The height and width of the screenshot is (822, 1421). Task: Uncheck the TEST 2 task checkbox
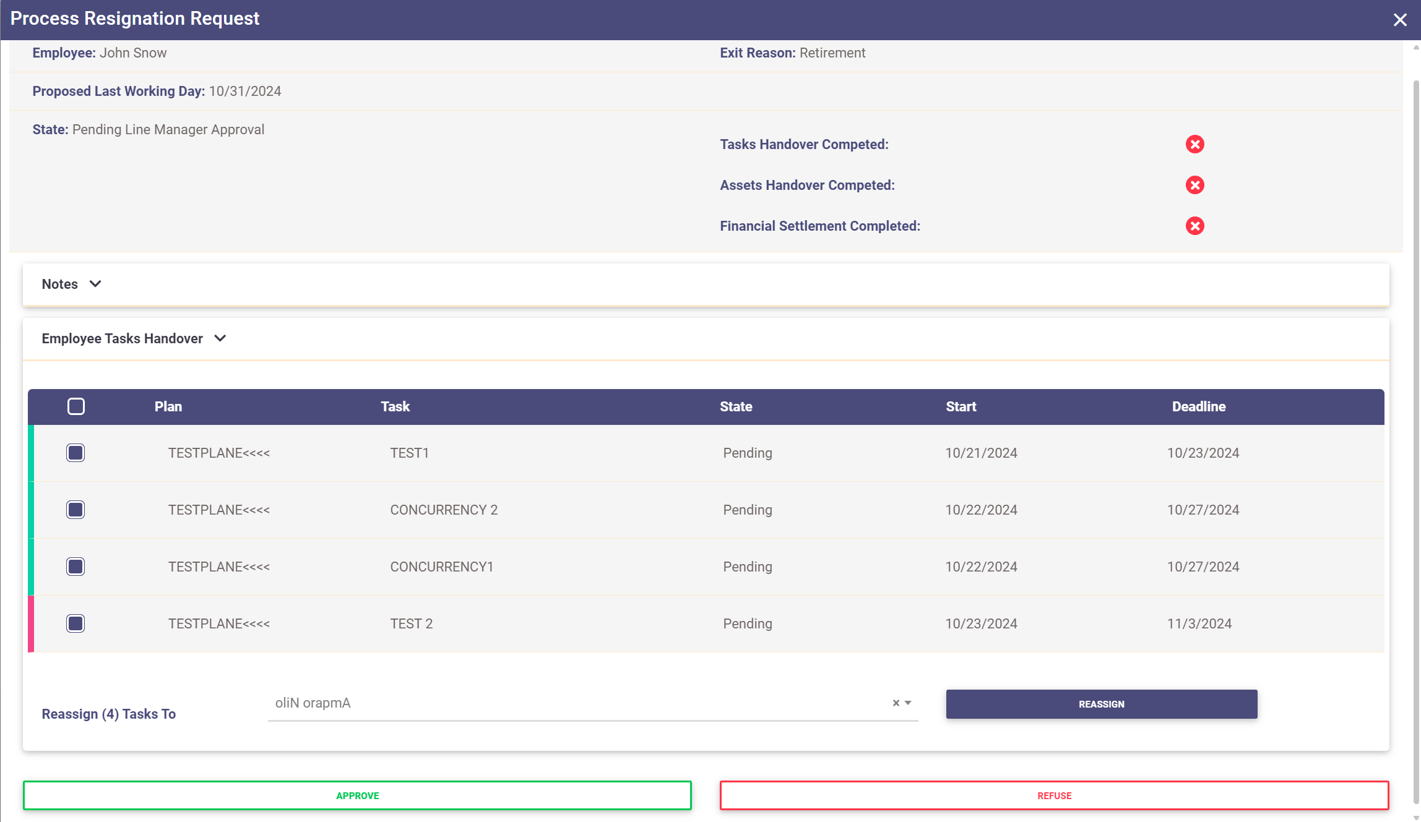pos(76,624)
